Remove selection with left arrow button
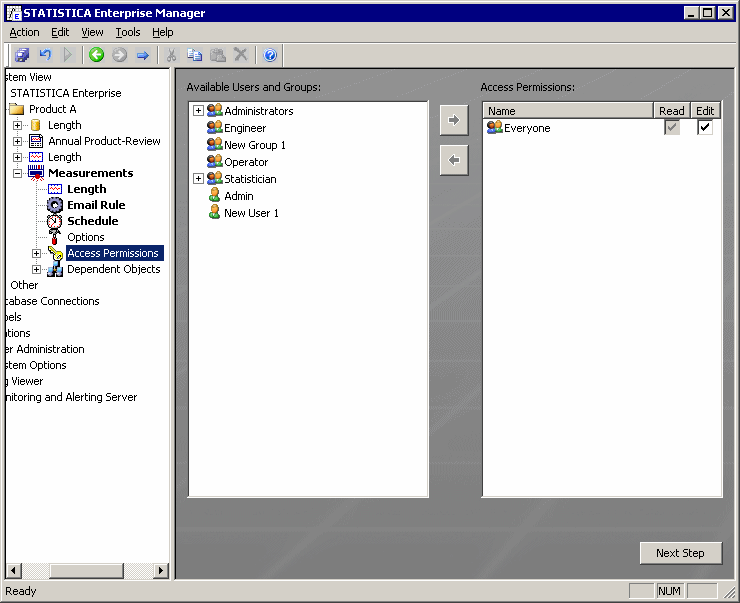Screen dimensions: 740x603 [x=454, y=160]
